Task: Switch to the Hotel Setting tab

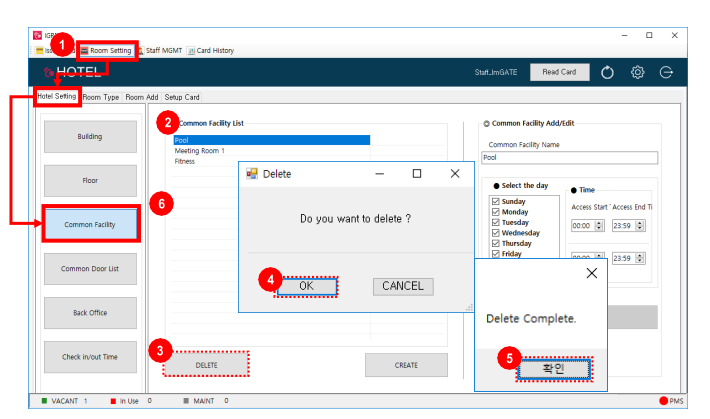Action: coord(57,96)
